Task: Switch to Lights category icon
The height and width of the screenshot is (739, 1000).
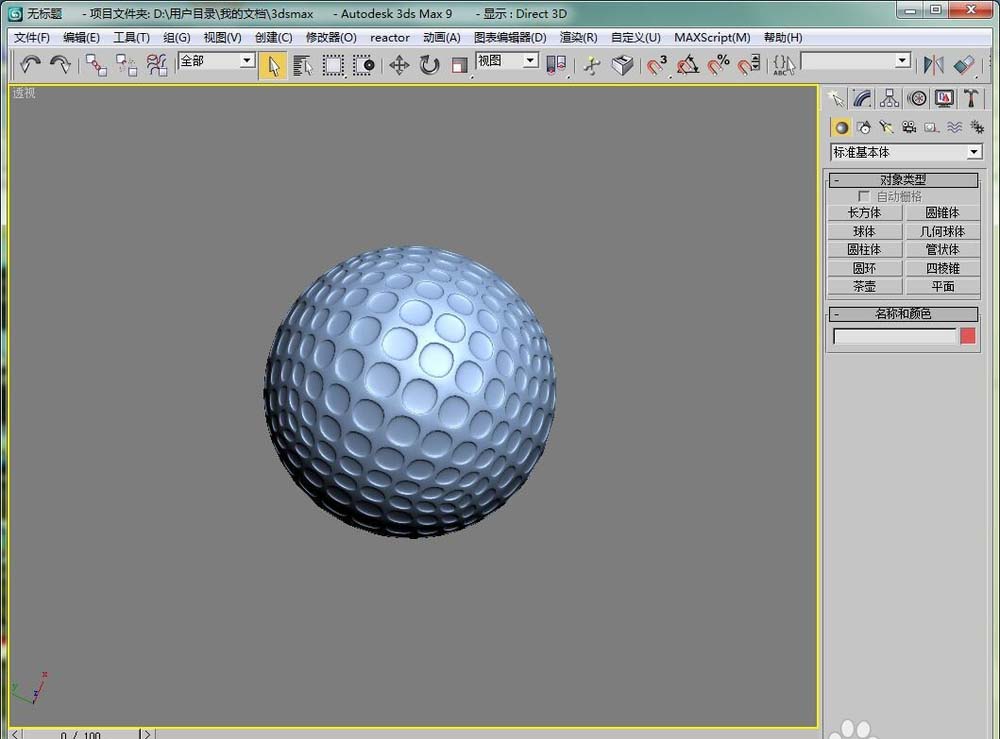Action: point(886,127)
